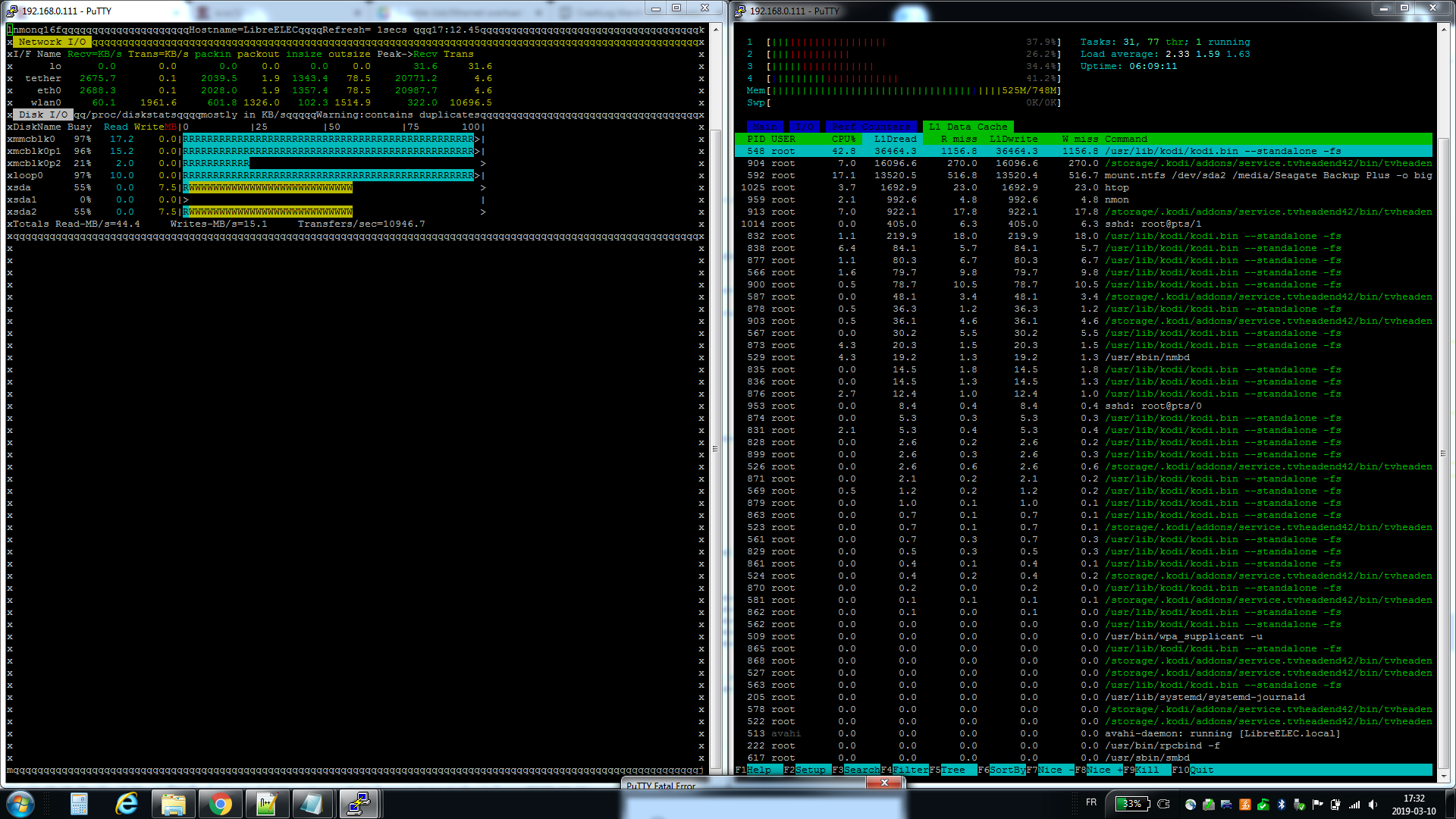1456x819 pixels.
Task: Launch Calculator from the taskbar
Action: pyautogui.click(x=79, y=804)
